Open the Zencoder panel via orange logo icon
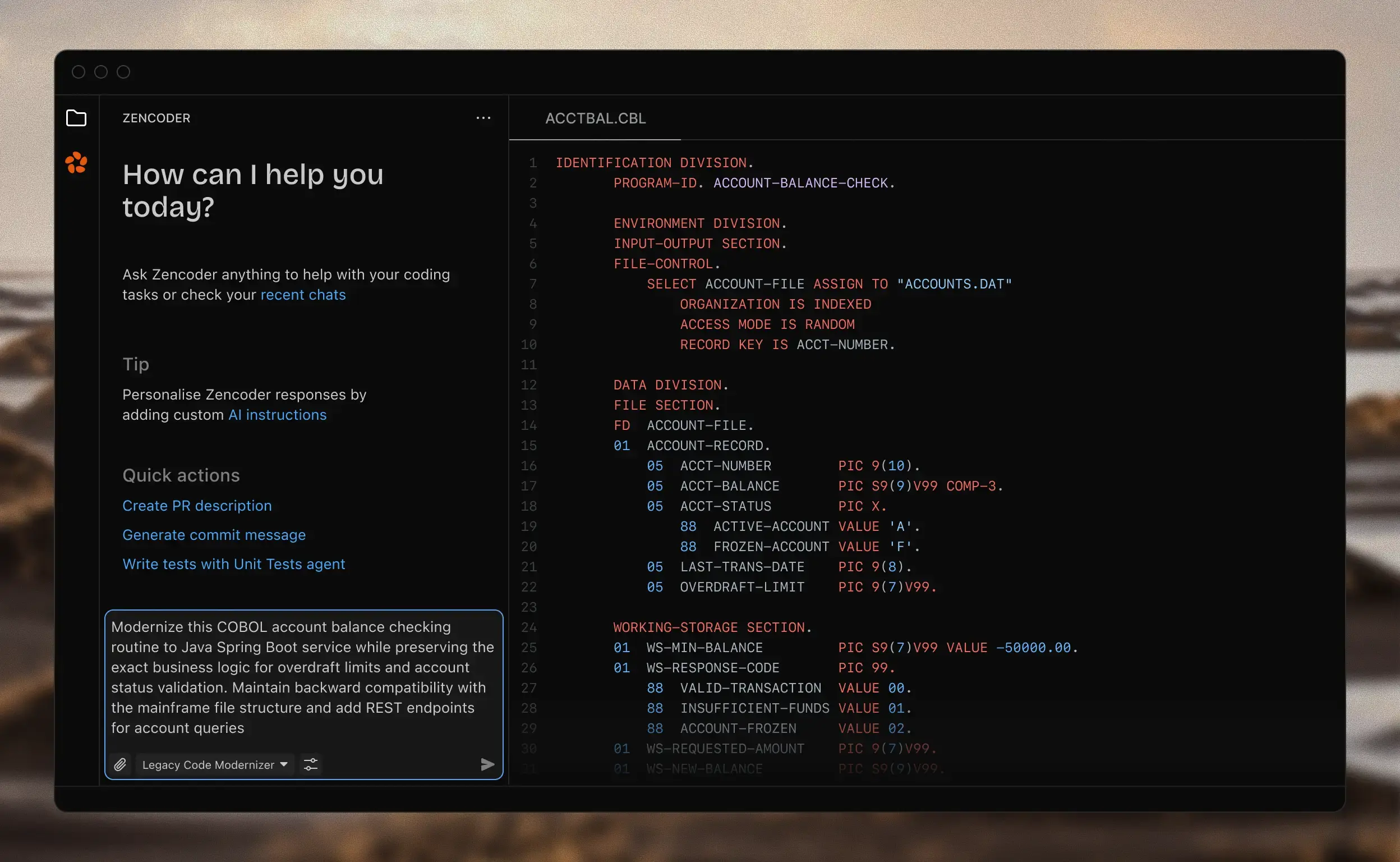The width and height of the screenshot is (1400, 862). [76, 163]
